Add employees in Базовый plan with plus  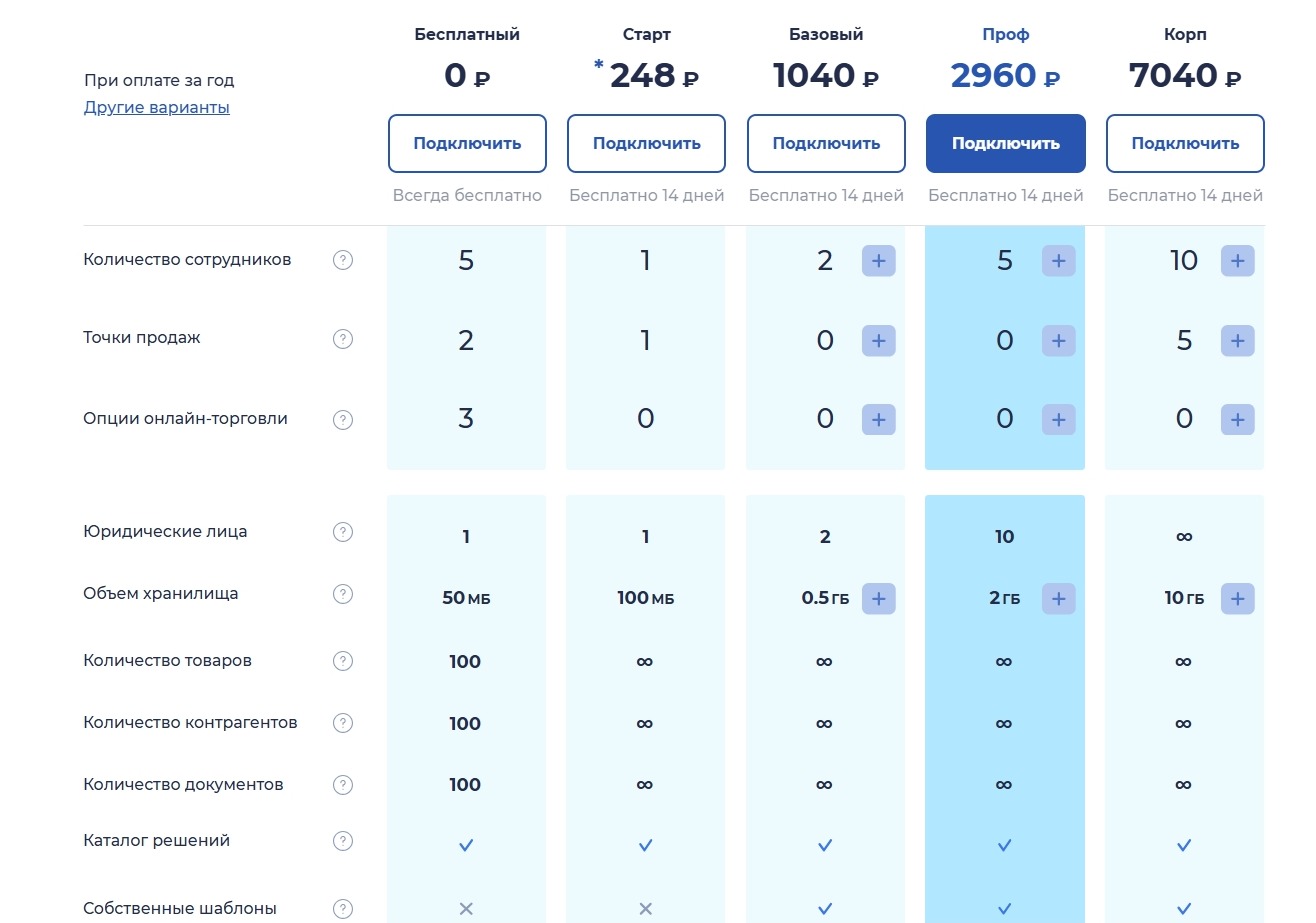tap(879, 261)
